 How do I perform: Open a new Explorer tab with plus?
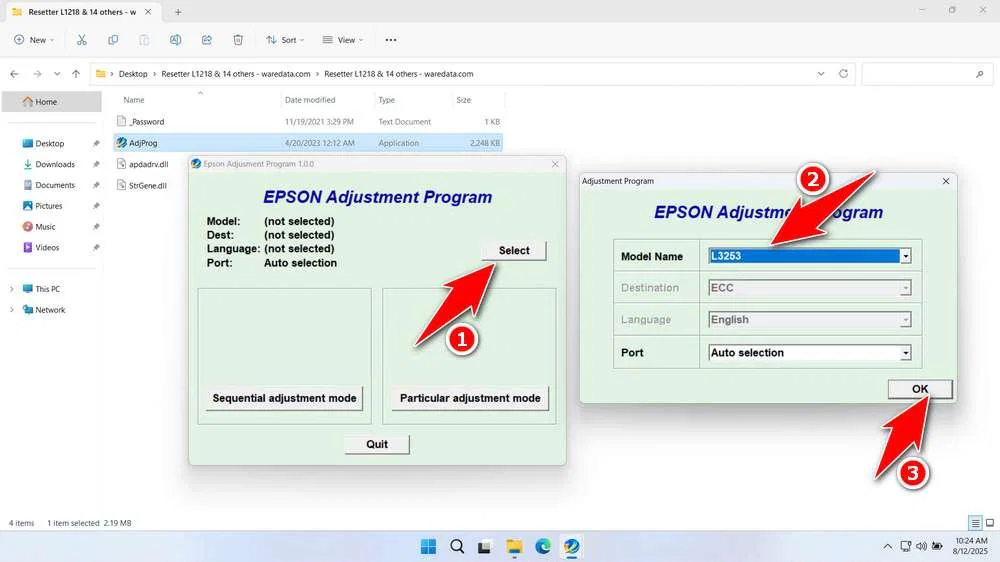[x=178, y=12]
